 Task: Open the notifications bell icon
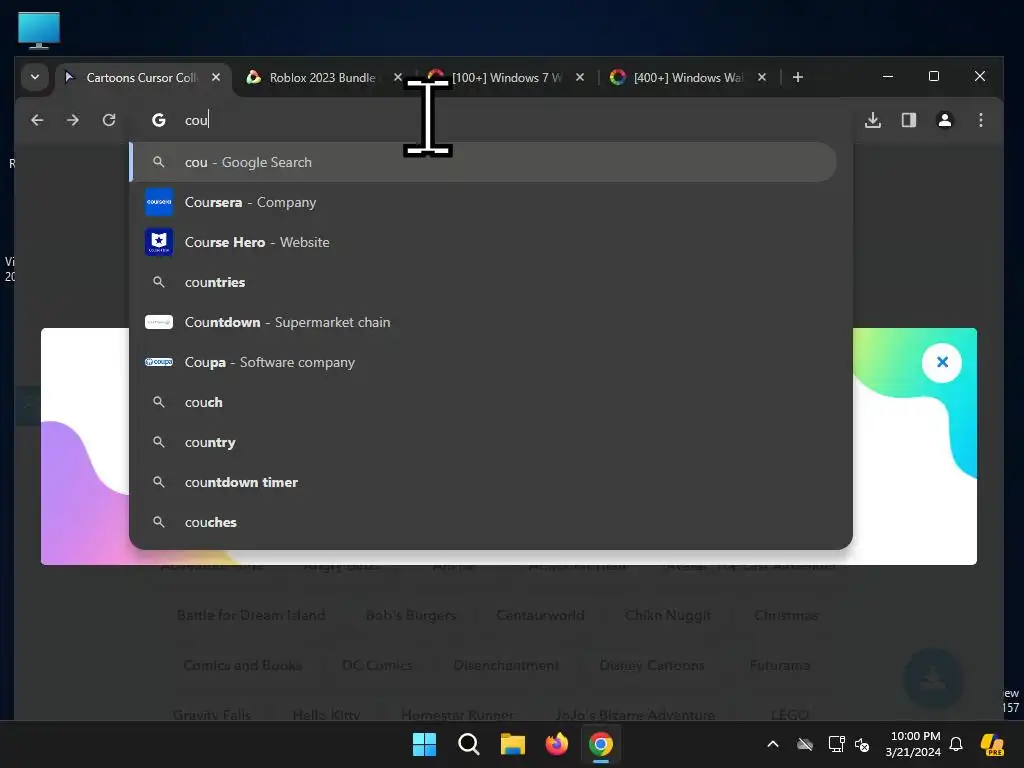956,744
